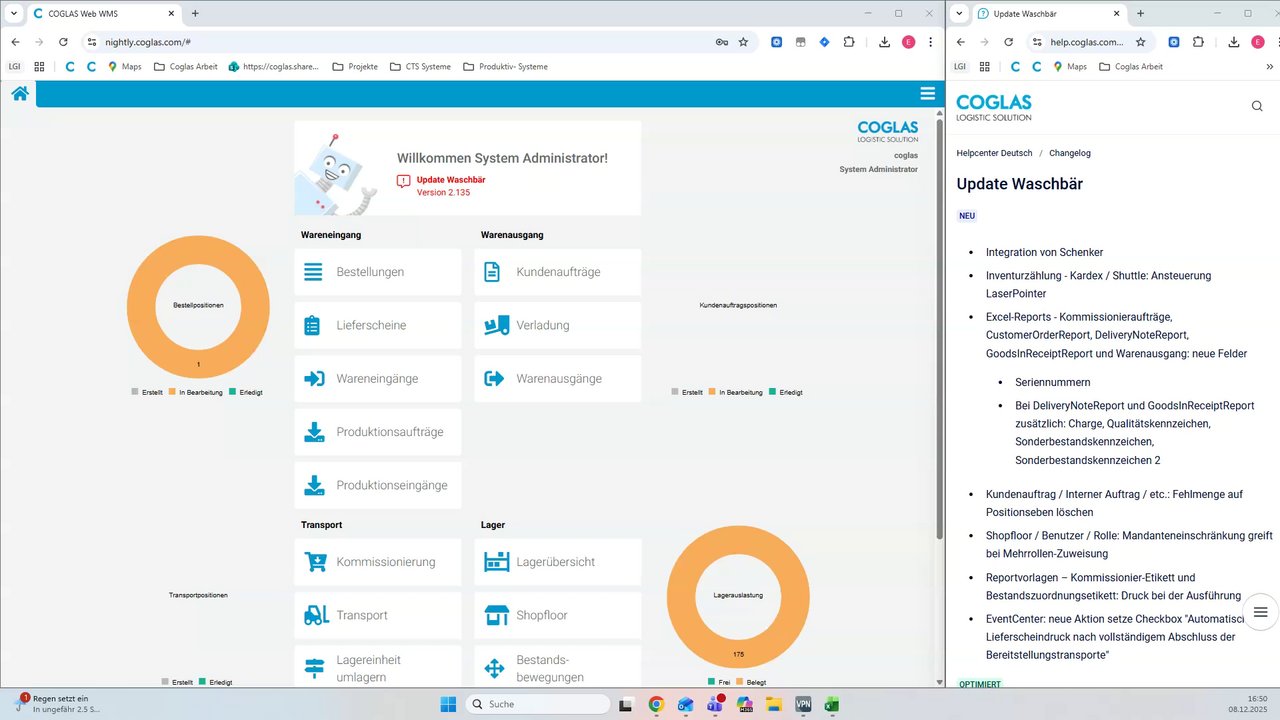Open Shopfloor store tile
Screen dimensions: 1280x720
pos(558,615)
